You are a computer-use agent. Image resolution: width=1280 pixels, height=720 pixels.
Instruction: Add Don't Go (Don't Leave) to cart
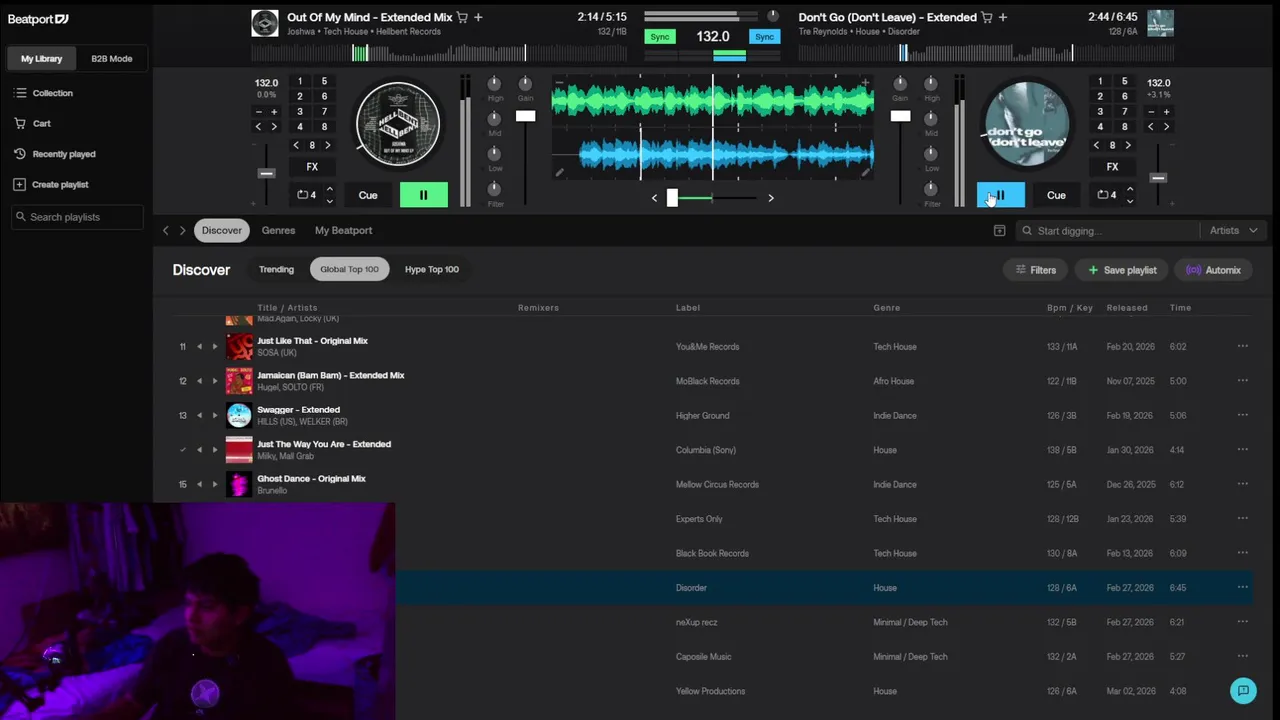987,17
